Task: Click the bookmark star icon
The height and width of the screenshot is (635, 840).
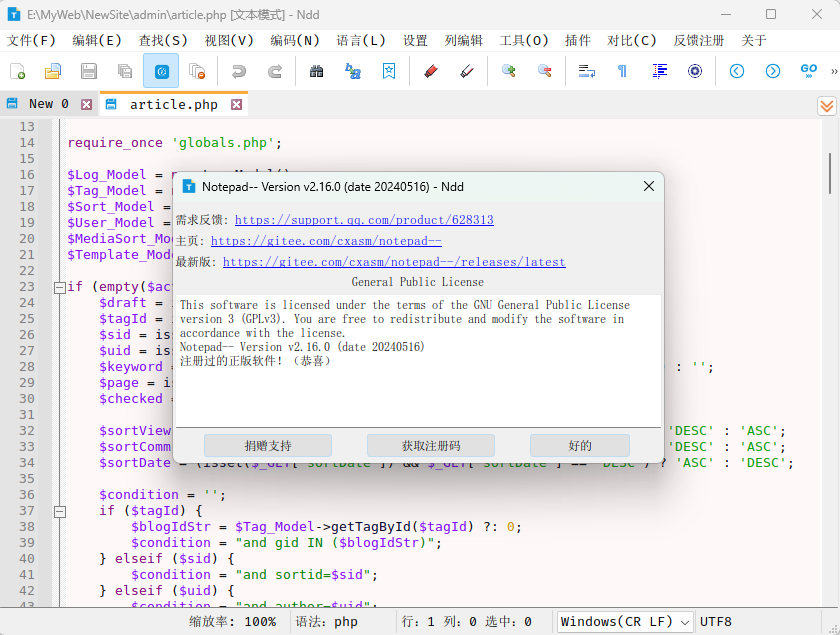Action: point(389,71)
